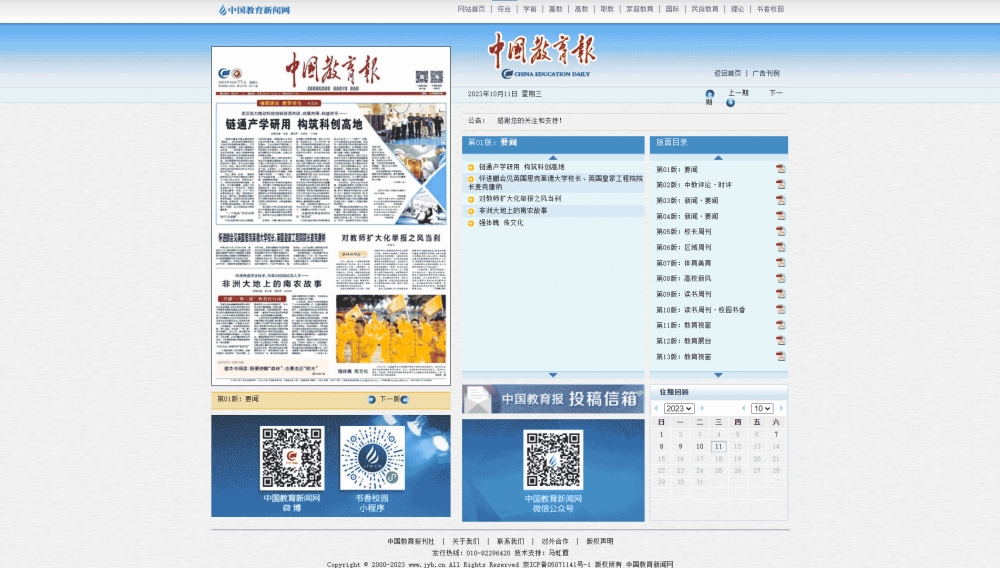
Task: Open 家庭教育 section in top navigation
Action: pos(639,9)
